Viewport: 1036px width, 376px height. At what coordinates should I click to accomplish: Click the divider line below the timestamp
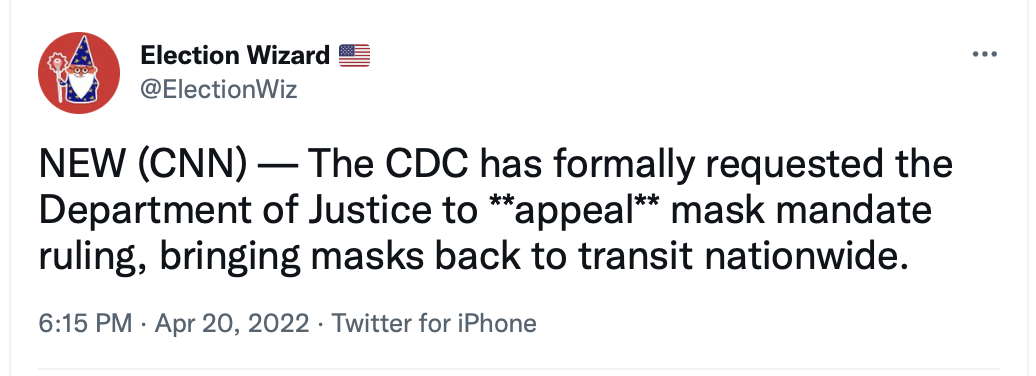pyautogui.click(x=519, y=368)
